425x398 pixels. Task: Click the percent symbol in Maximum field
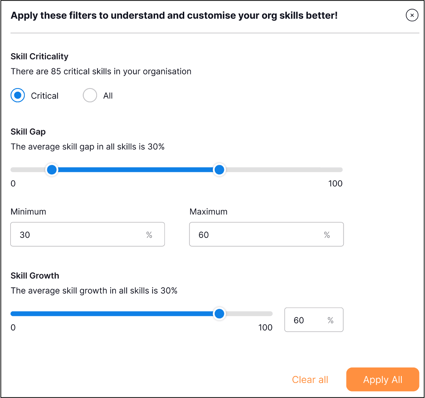click(327, 235)
